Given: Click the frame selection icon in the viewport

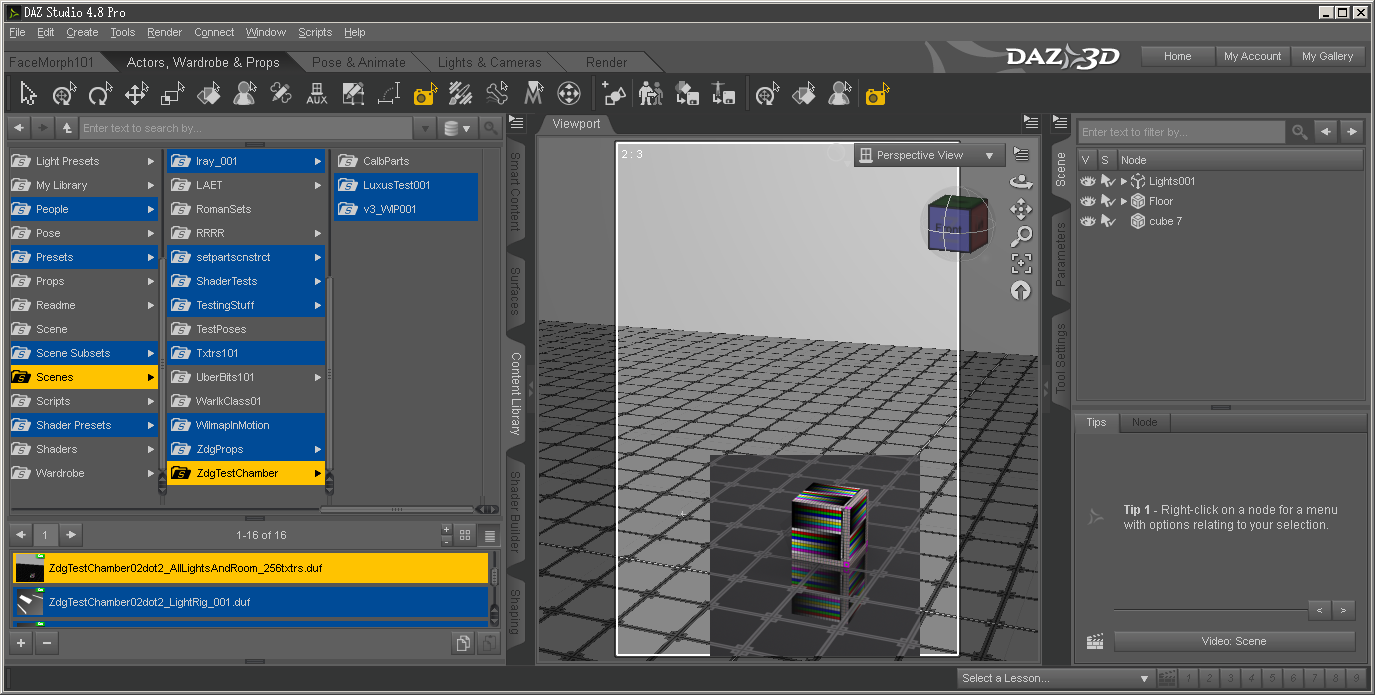Looking at the screenshot, I should tap(1021, 263).
